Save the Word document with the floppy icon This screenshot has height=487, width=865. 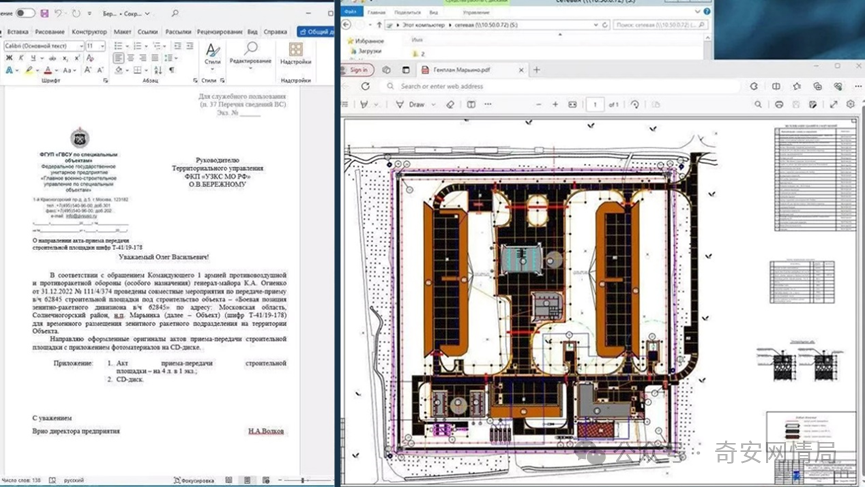coord(44,13)
